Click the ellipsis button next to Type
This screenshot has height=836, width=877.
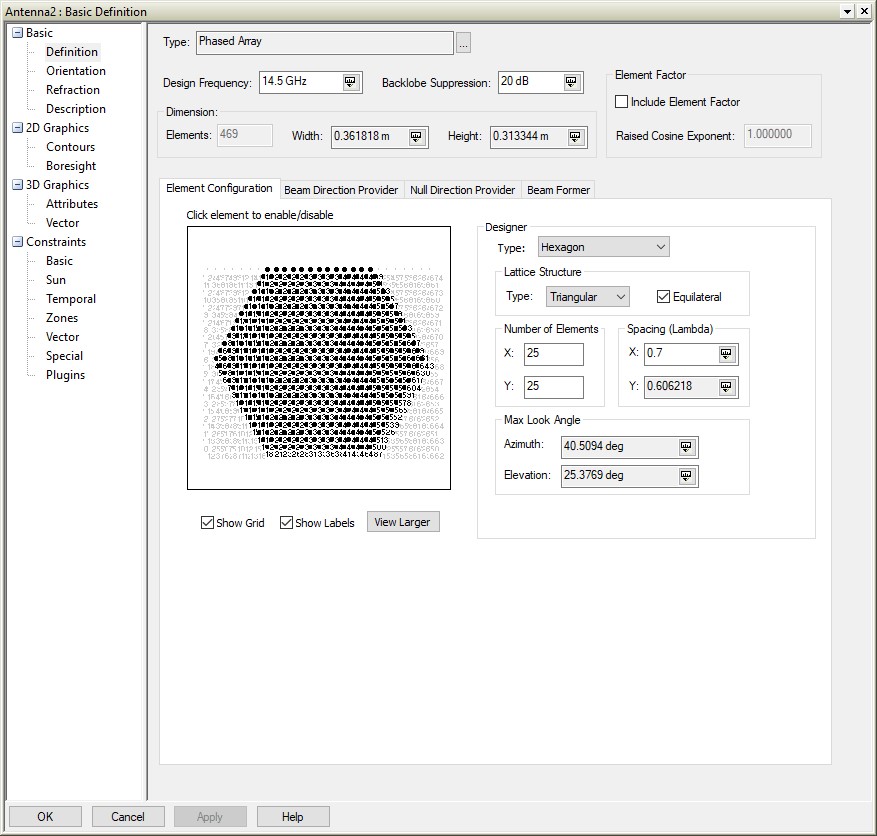click(464, 42)
